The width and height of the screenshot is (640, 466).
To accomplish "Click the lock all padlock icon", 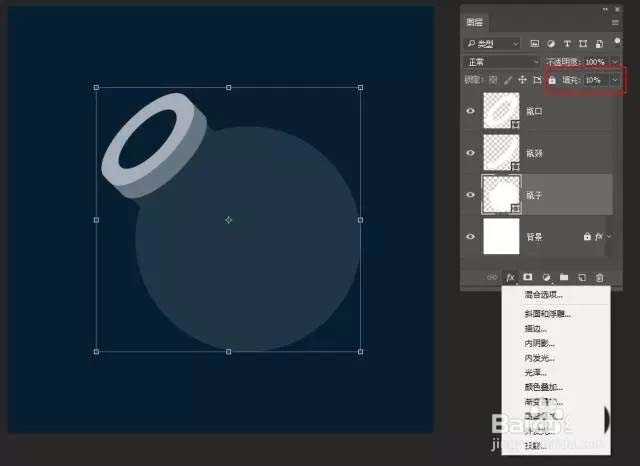I will point(552,79).
